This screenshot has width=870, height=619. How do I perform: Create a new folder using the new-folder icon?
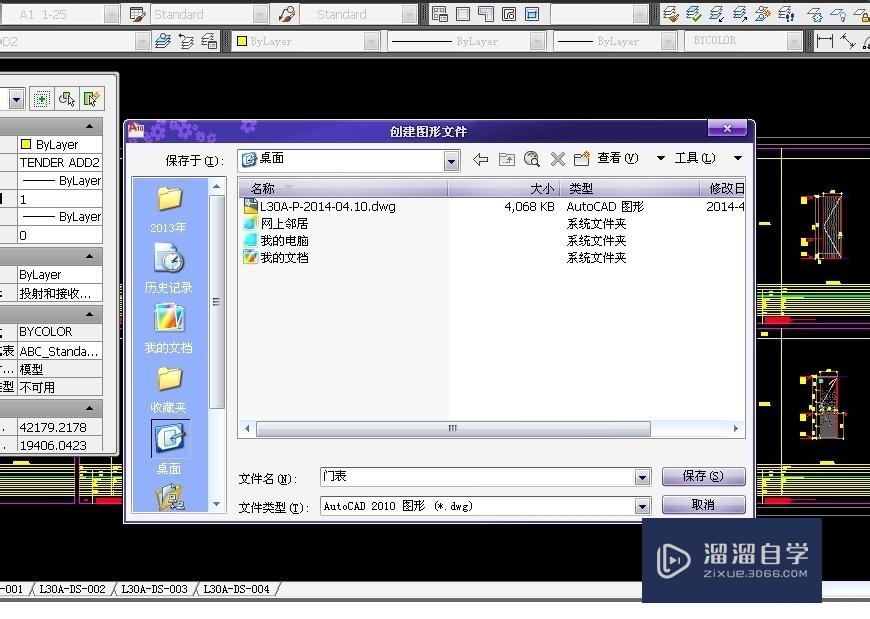point(582,158)
